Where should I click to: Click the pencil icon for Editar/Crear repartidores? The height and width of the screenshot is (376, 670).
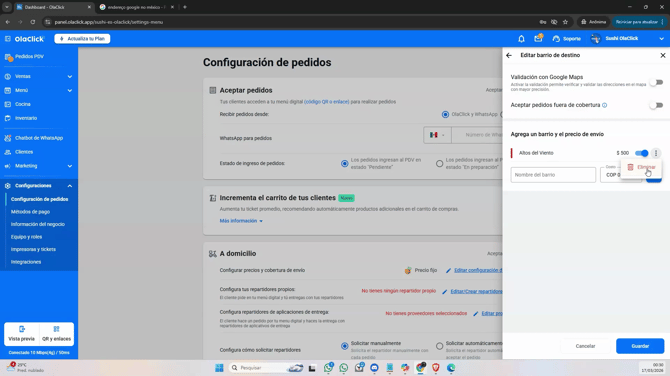tap(444, 292)
